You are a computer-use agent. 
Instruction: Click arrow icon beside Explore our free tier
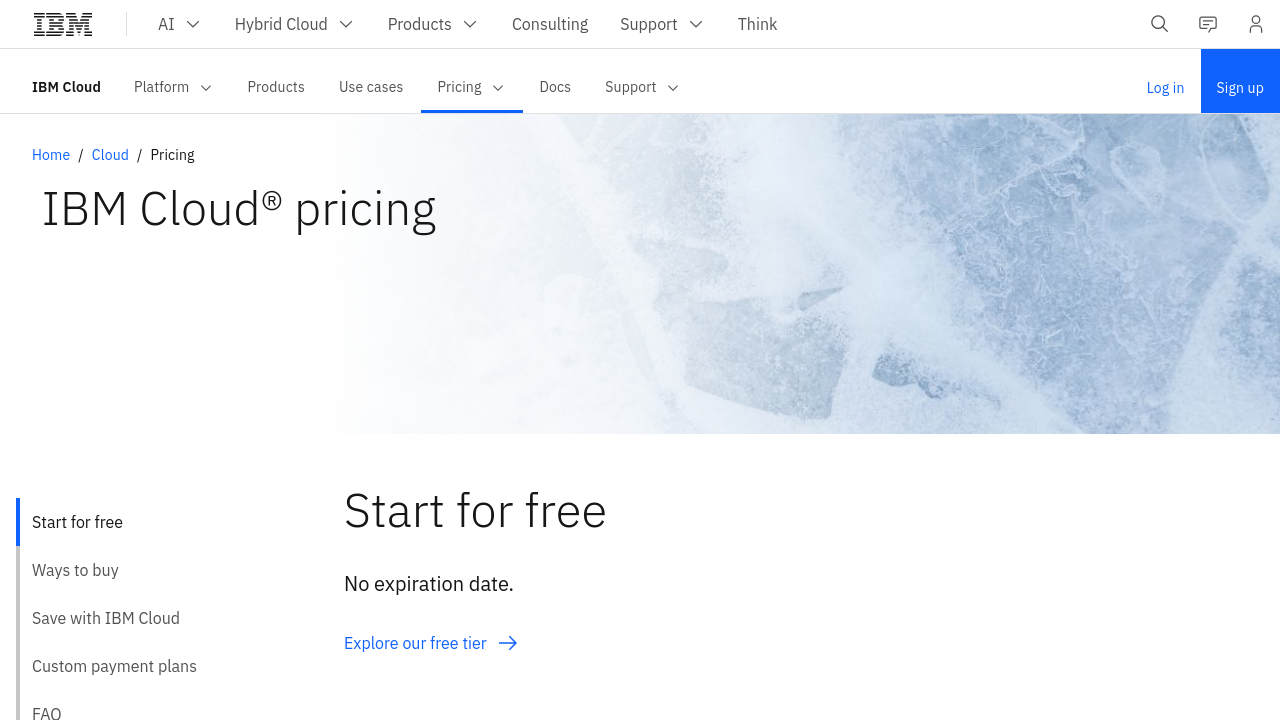coord(508,643)
